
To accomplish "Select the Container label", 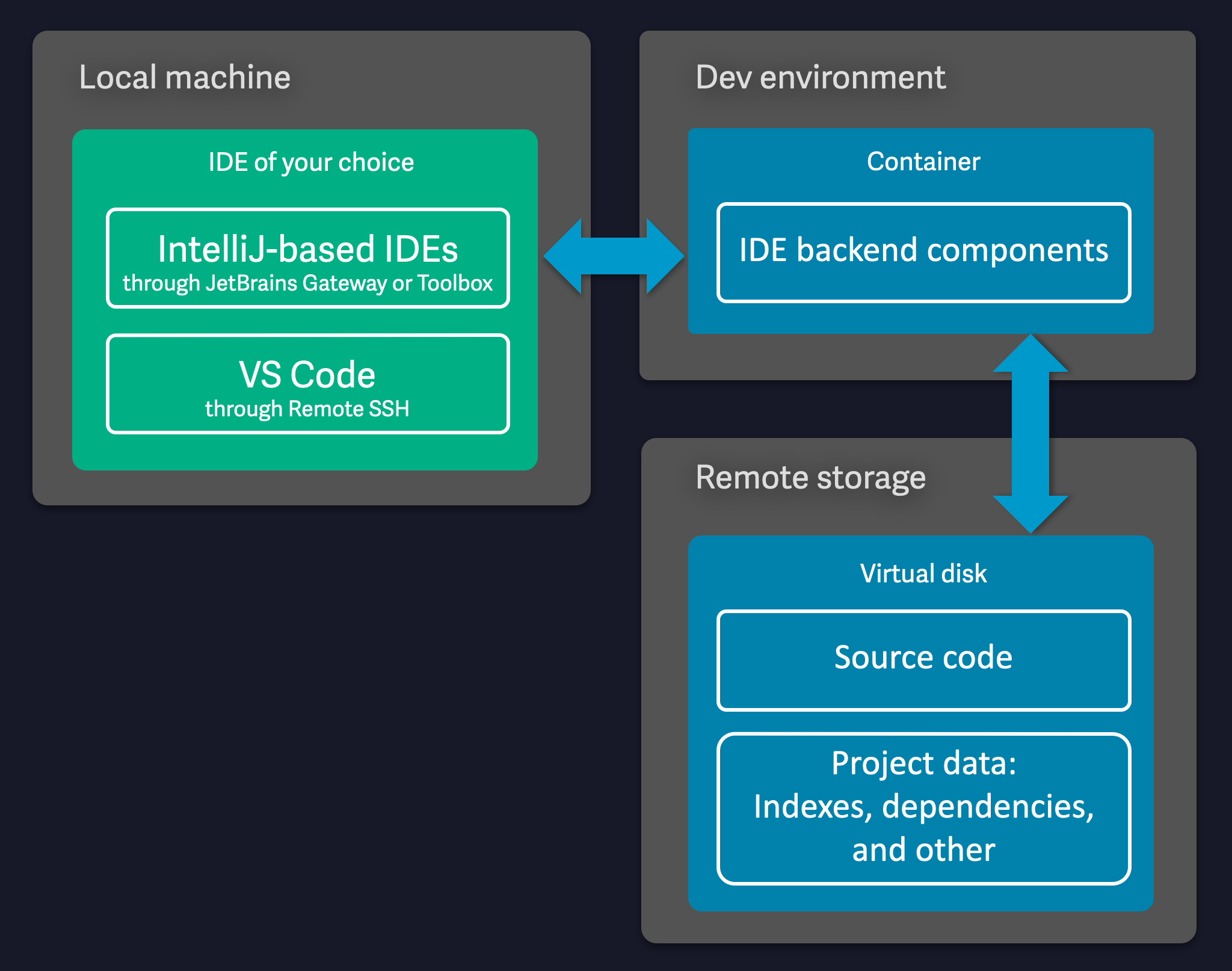I will [x=922, y=161].
